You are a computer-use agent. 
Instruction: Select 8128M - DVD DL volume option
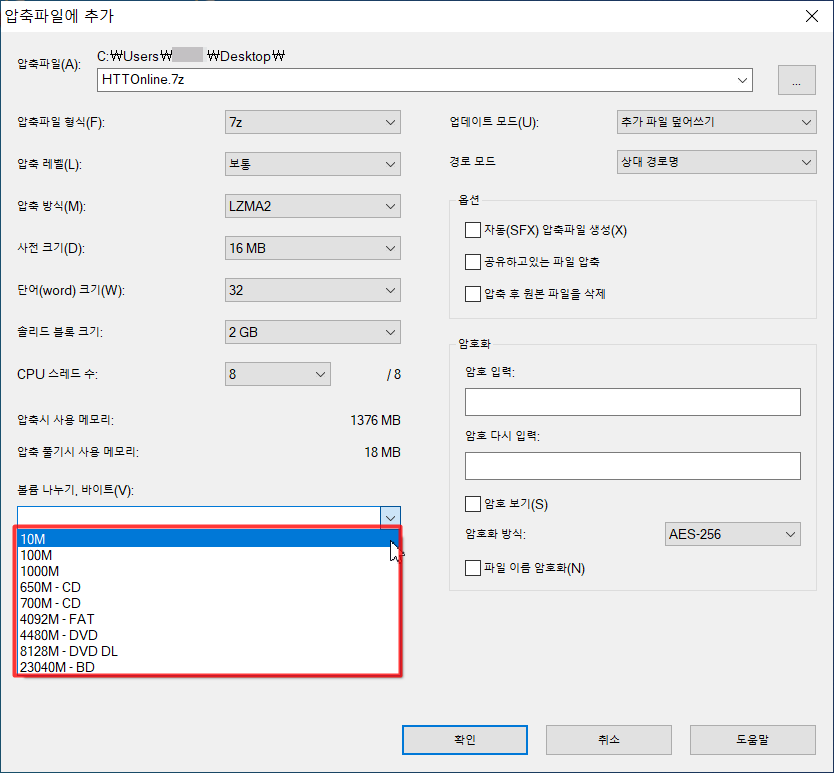(208, 651)
